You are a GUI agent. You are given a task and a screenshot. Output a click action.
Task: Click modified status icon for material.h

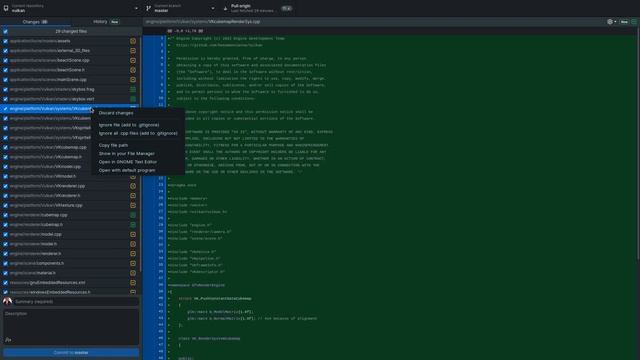[x=133, y=273]
